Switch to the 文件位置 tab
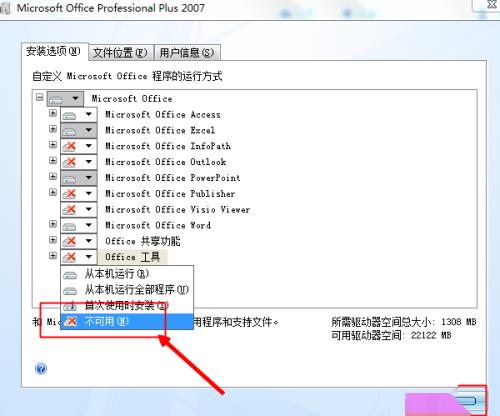The image size is (500, 416). point(120,53)
